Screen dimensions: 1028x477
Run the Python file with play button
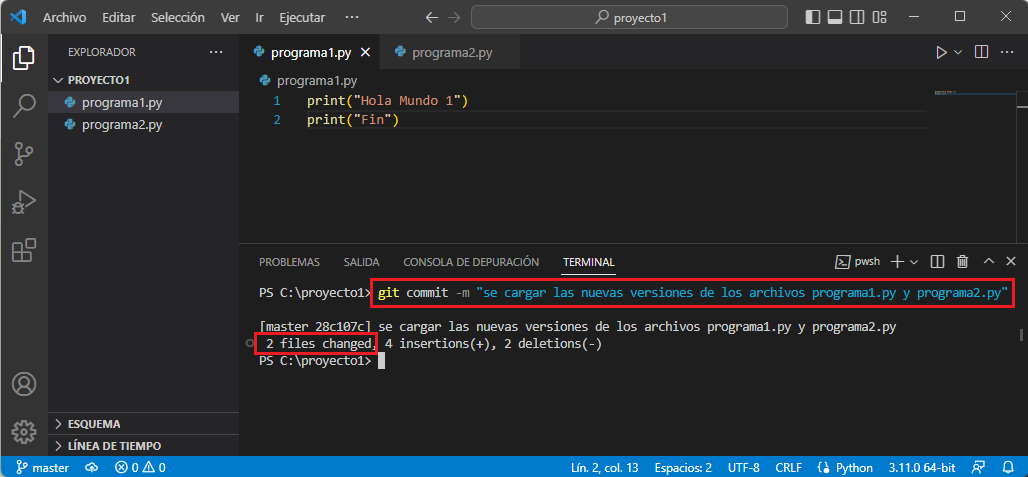coord(941,52)
